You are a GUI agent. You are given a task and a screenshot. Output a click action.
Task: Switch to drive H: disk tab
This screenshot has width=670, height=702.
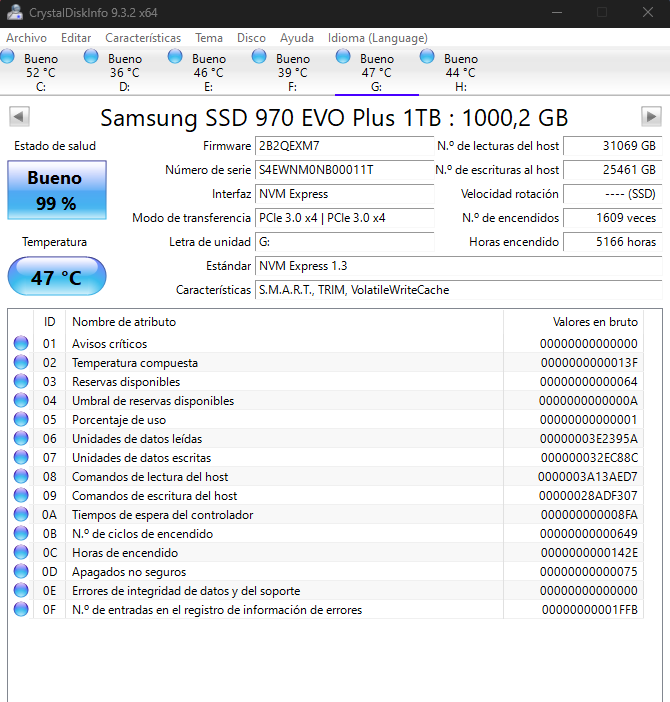point(461,72)
